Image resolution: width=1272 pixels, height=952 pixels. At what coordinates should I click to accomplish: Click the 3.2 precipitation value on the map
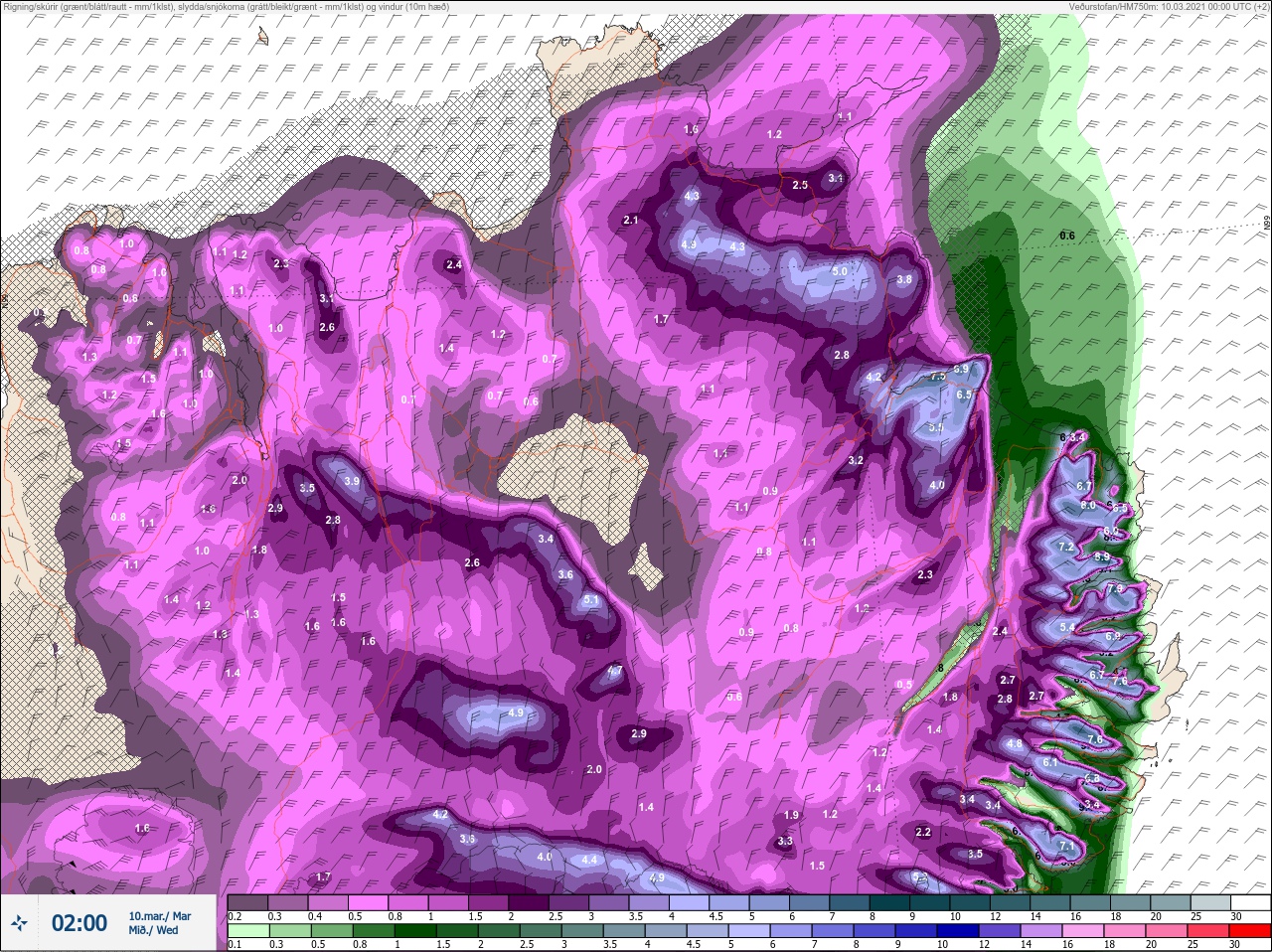pos(856,460)
